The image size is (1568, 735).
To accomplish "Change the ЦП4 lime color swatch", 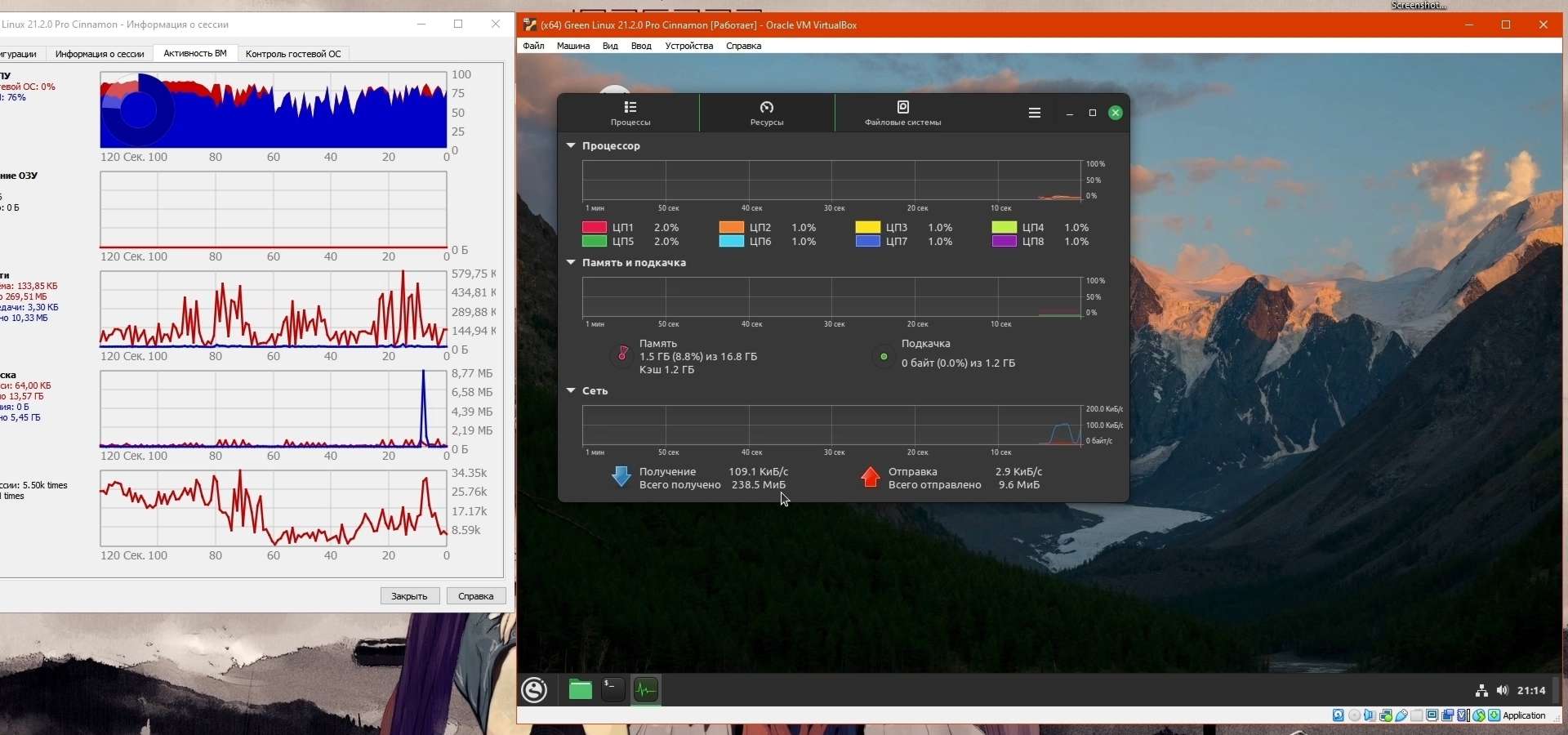I will click(1004, 227).
